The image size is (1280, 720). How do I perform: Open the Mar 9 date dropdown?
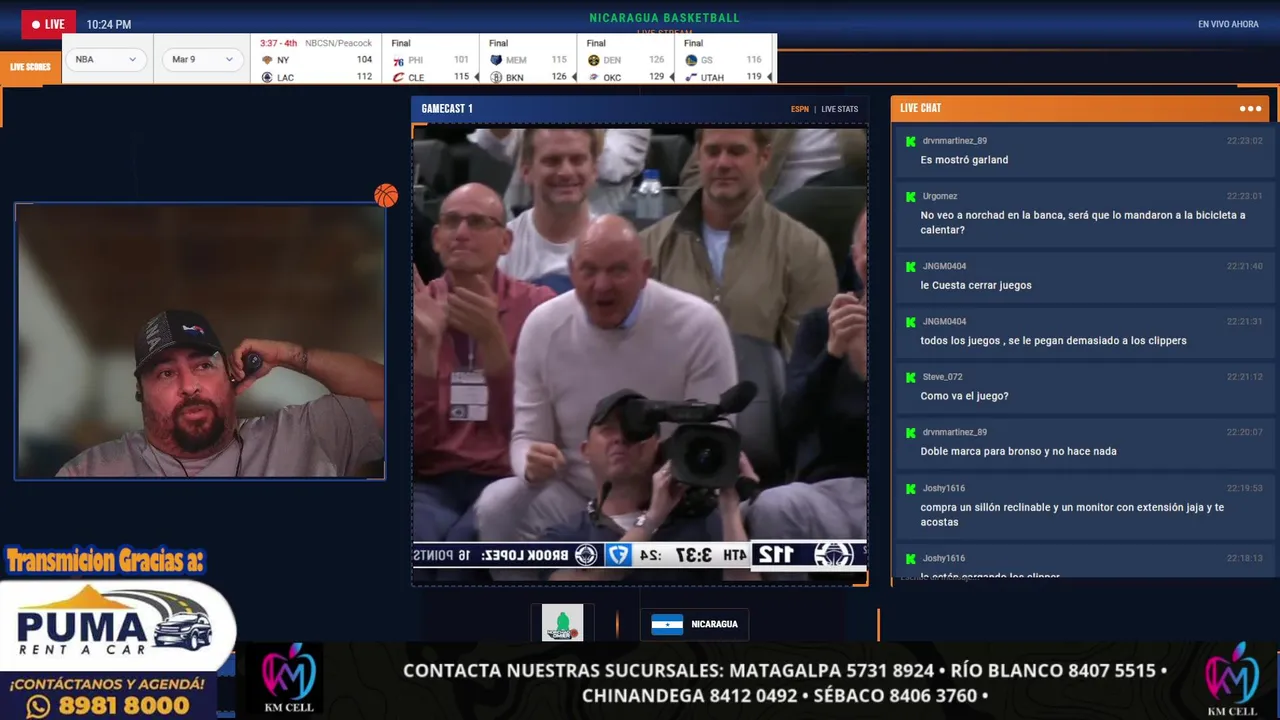click(x=202, y=59)
